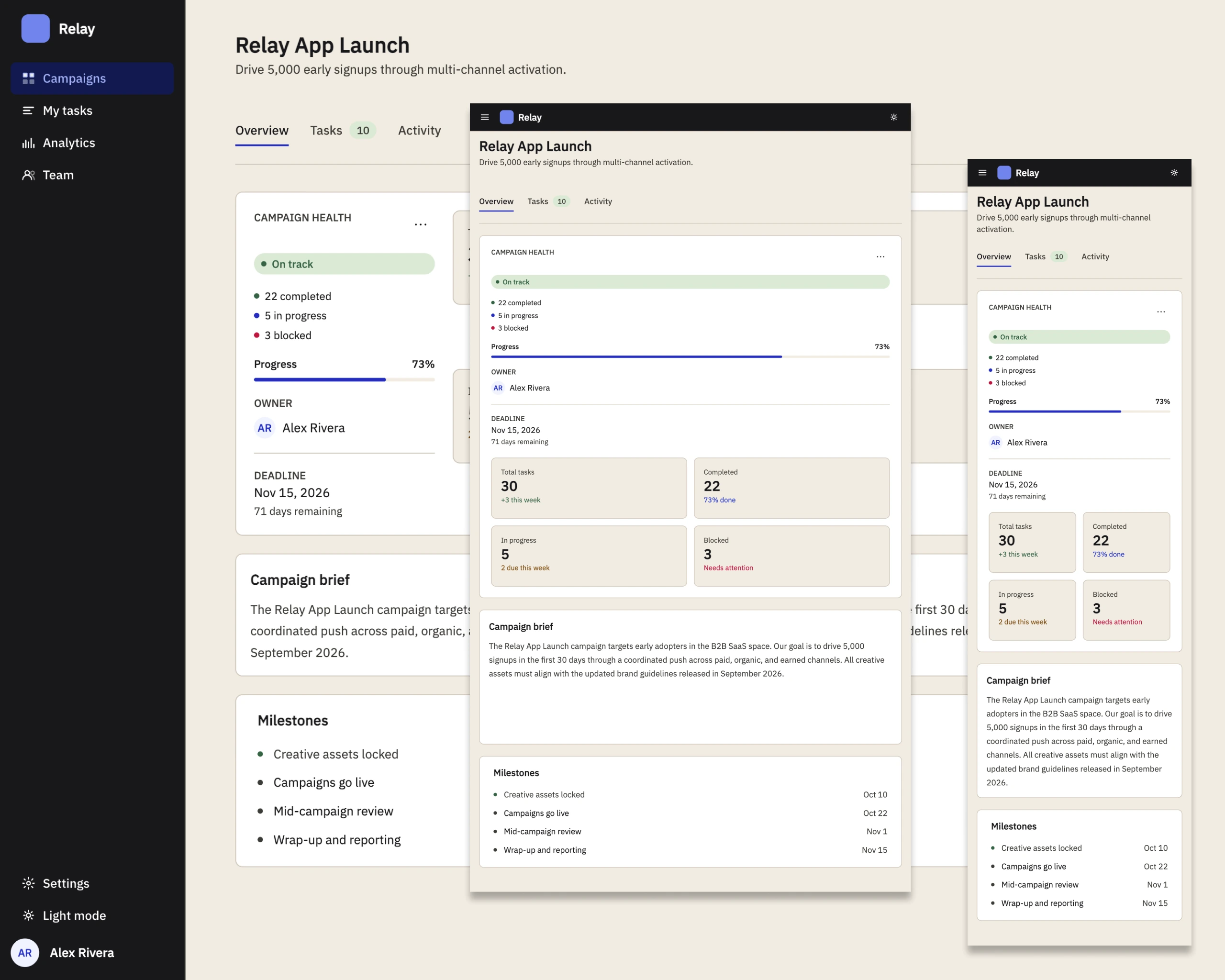Open Activity tab in right window
This screenshot has width=1225, height=980.
click(1095, 257)
